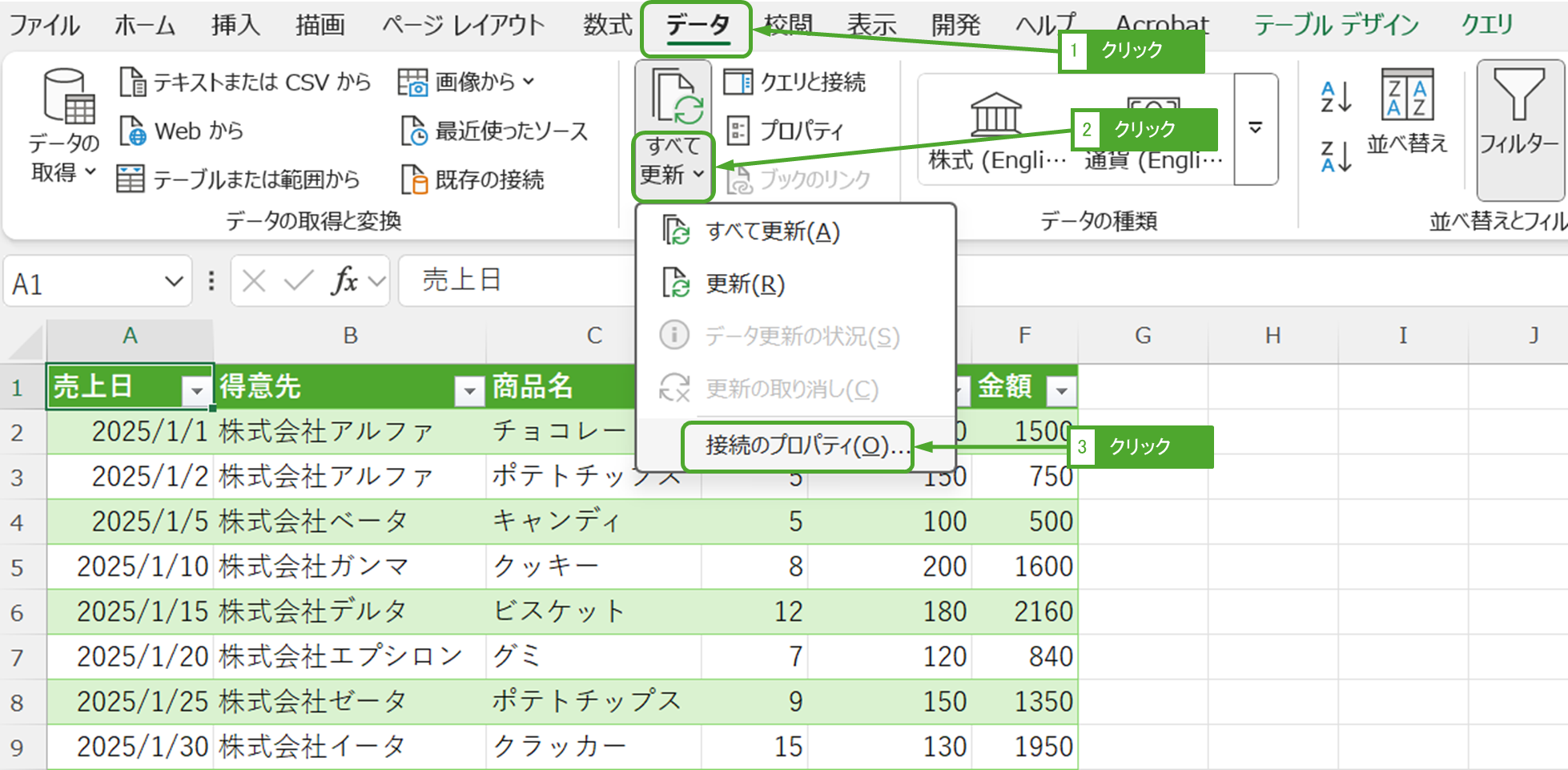The width and height of the screenshot is (1568, 770).
Task: Switch to the ページ レイアウト tab
Action: [x=463, y=26]
